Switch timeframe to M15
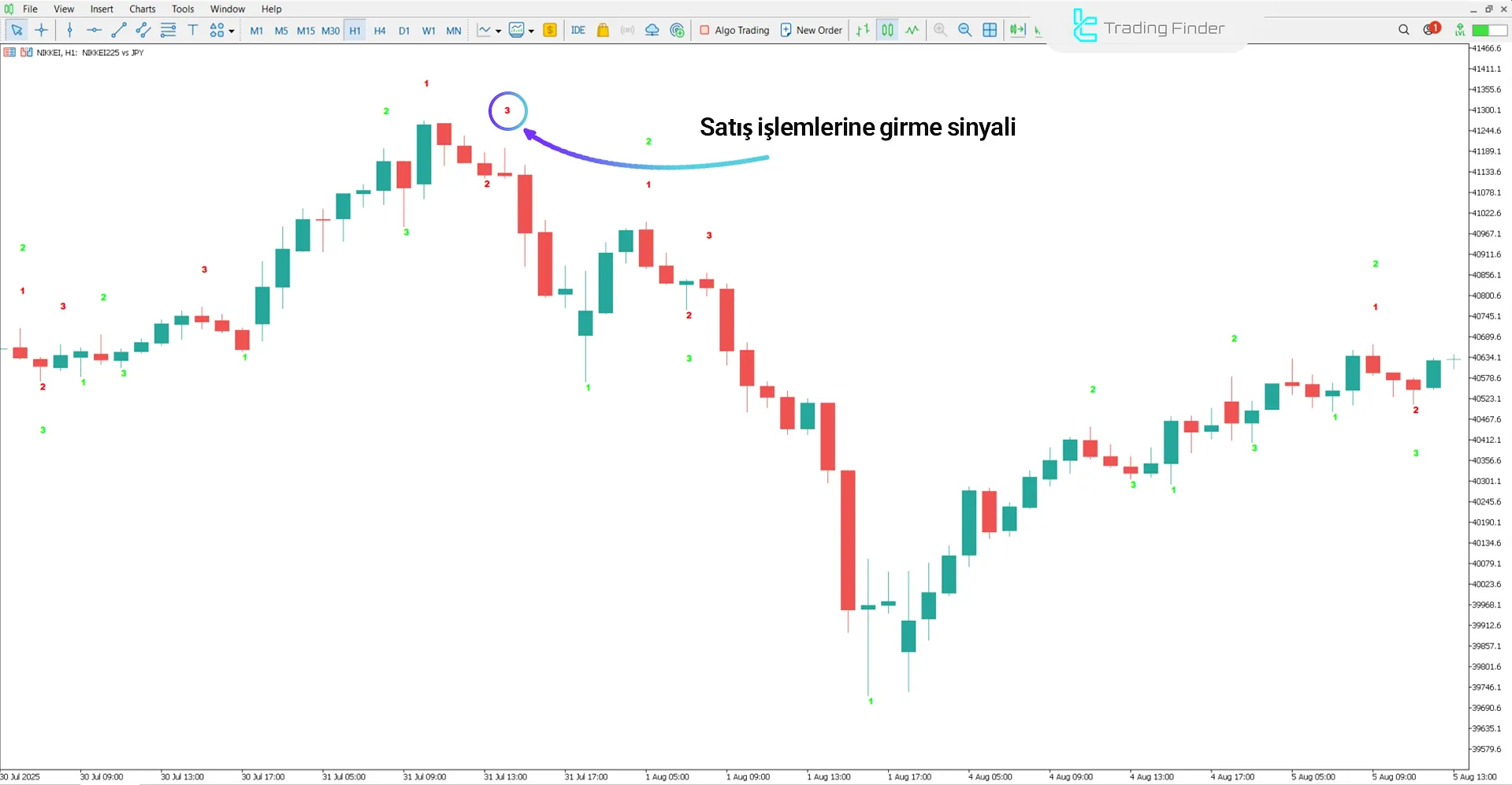The width and height of the screenshot is (1512, 785). click(x=306, y=30)
